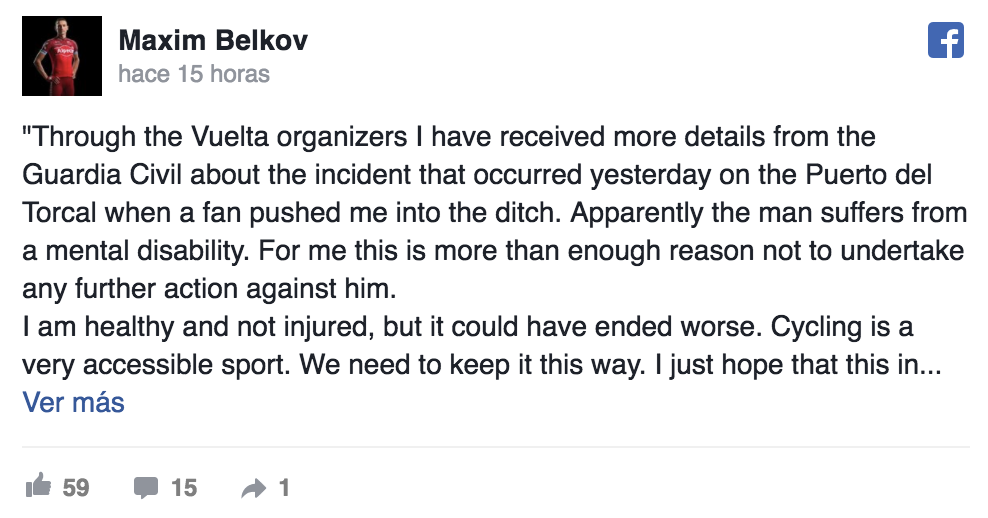Click the thumbs-up like icon
Image resolution: width=988 pixels, height=518 pixels.
(x=38, y=487)
